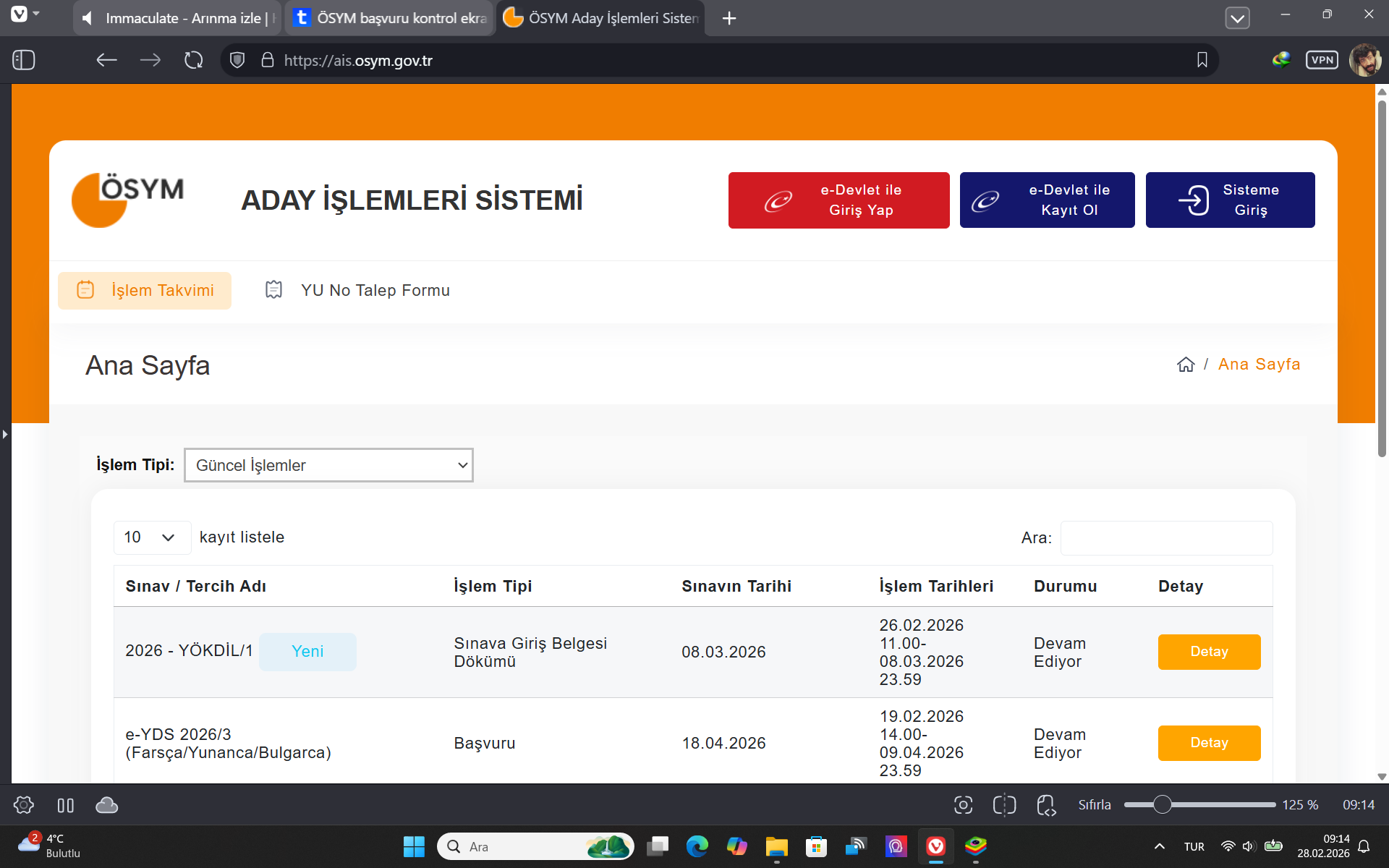Open the VPN button in the toolbar
This screenshot has height=868, width=1389.
[1322, 60]
